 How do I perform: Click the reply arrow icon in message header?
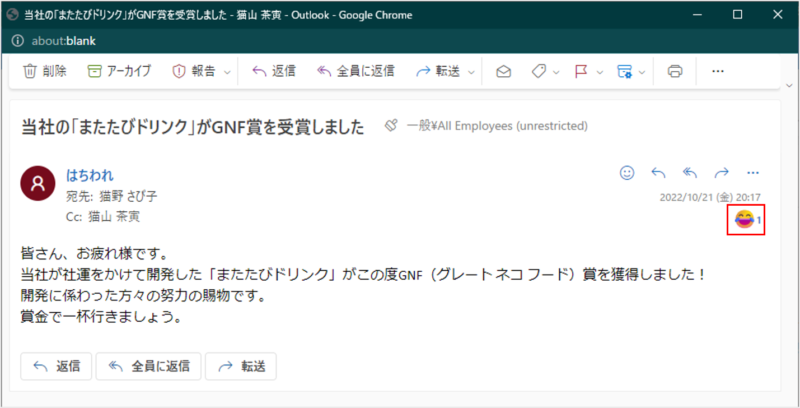pyautogui.click(x=658, y=172)
